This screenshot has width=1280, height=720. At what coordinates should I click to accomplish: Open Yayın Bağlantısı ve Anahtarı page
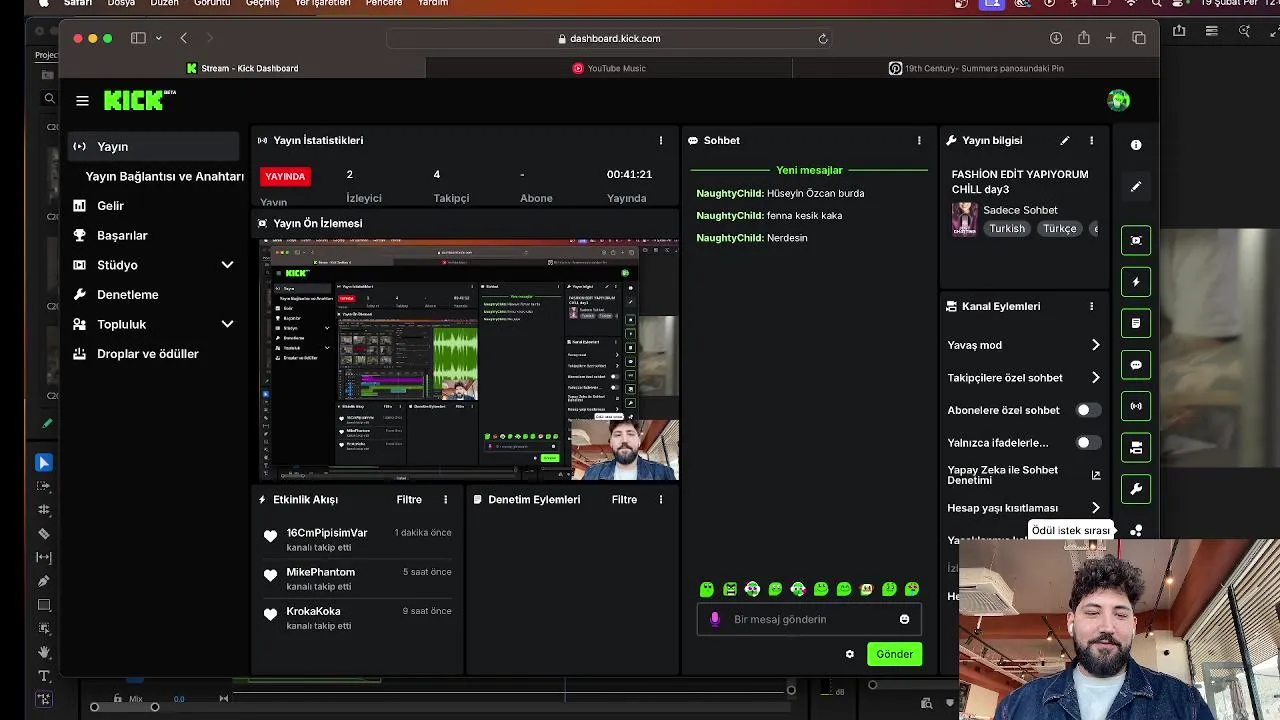point(165,176)
